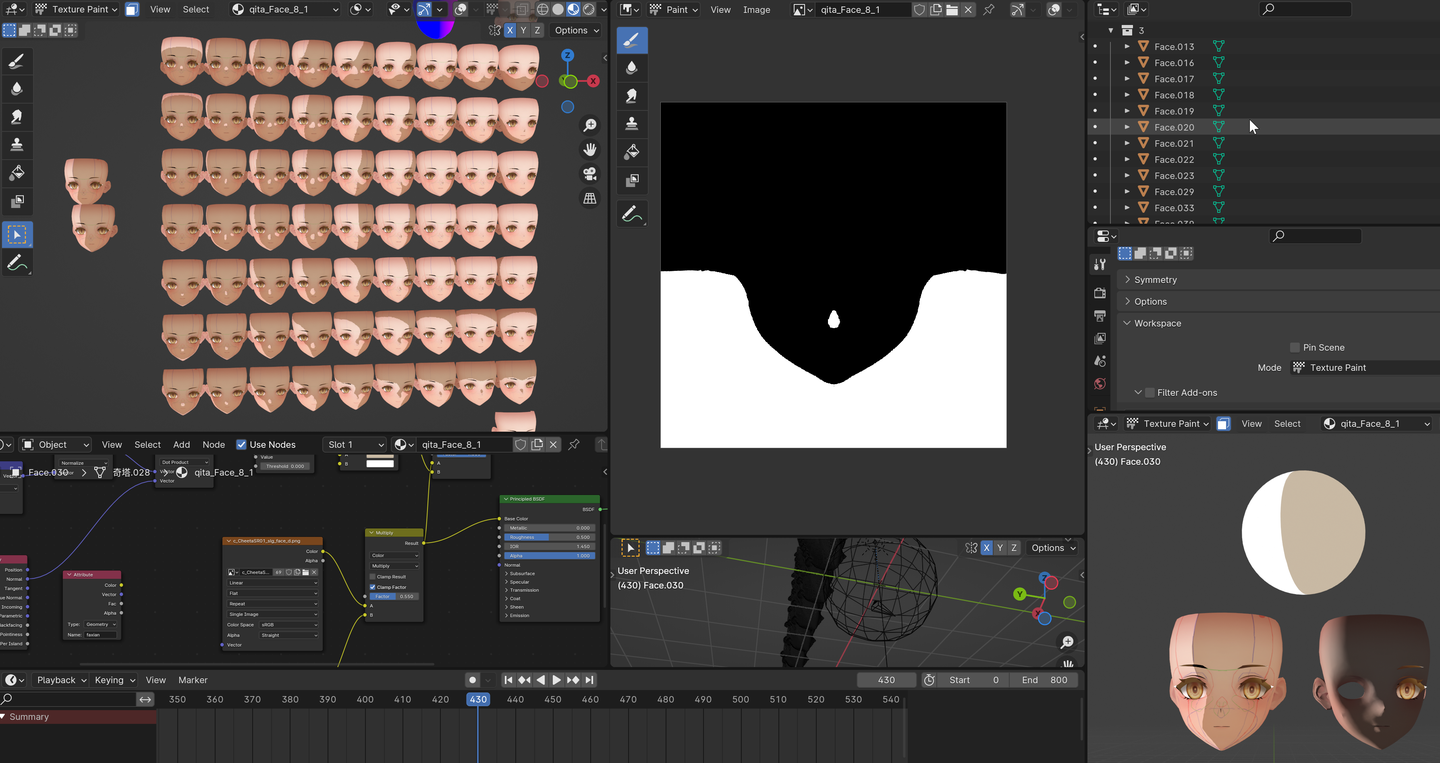The width and height of the screenshot is (1440, 763).
Task: Click the pin icon in the node editor header
Action: tap(573, 445)
